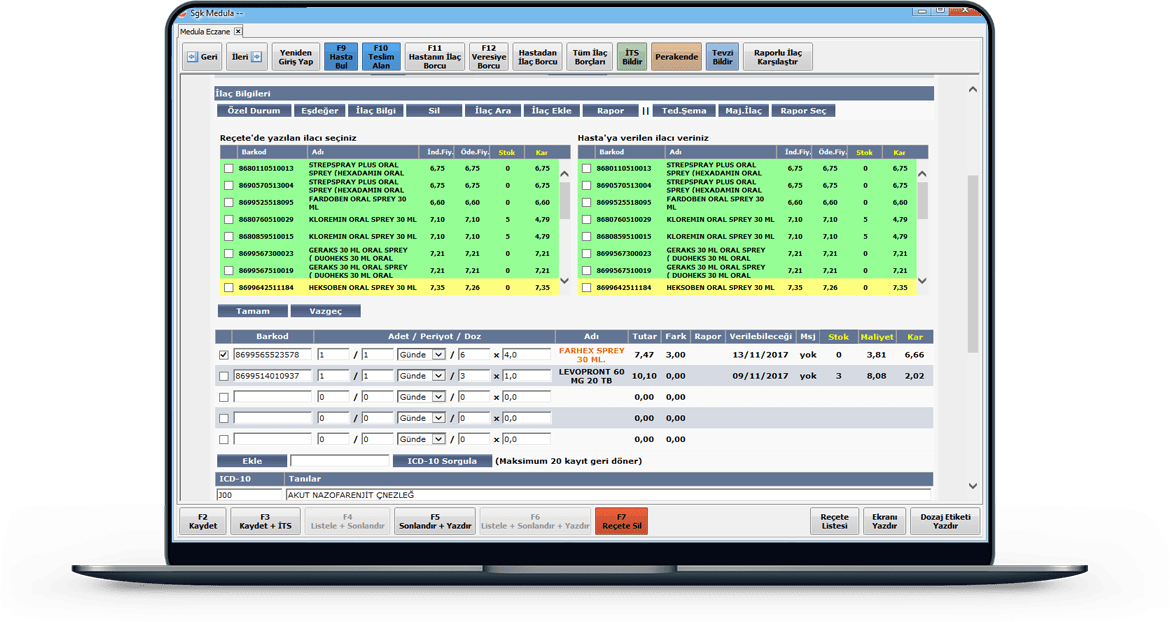Viewport: 1170px width, 622px height.
Task: Check the HEKSOBEN ORAL SPREY box in prescribed list
Action: click(x=228, y=288)
